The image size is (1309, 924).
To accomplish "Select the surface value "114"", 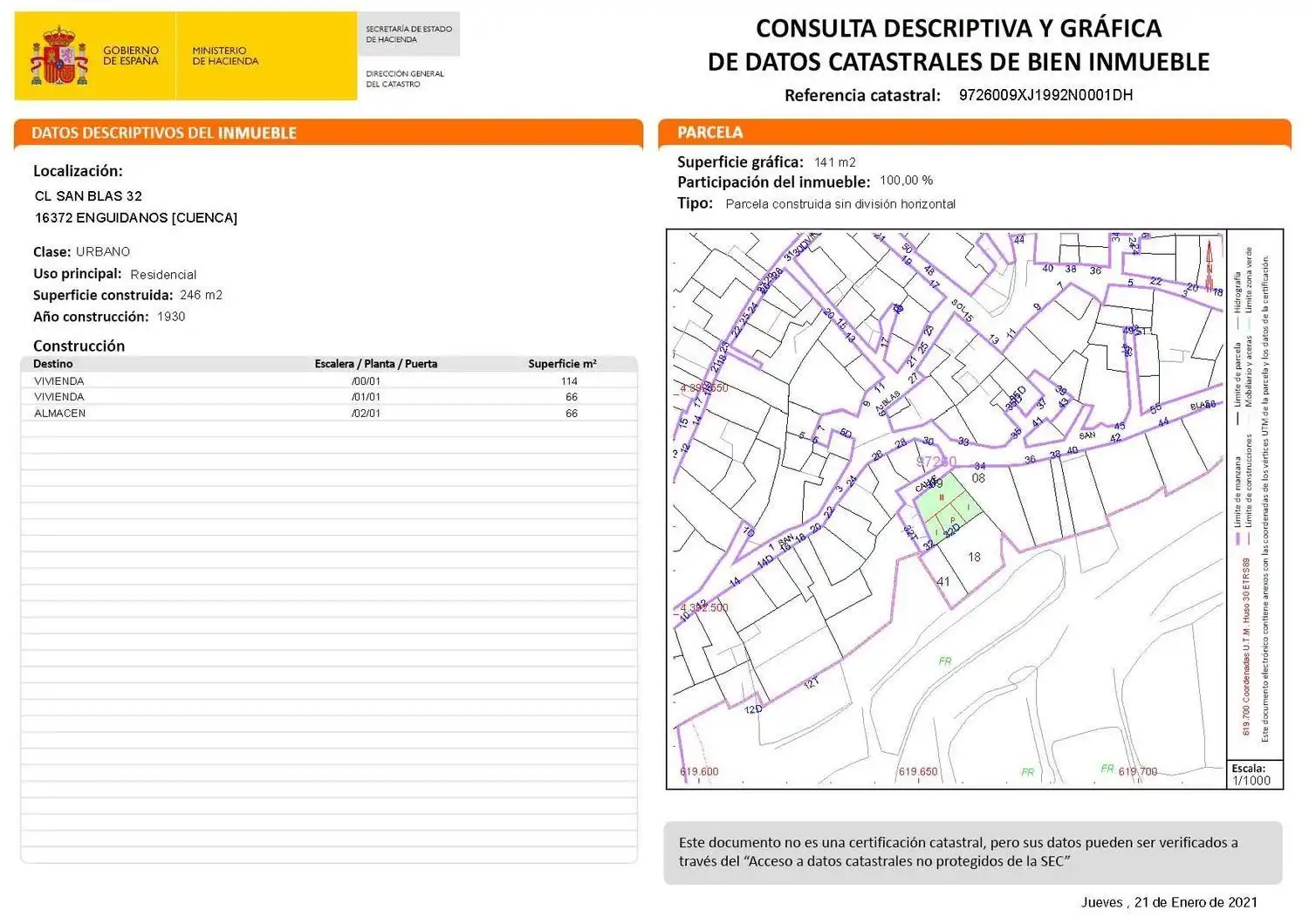I will tap(570, 381).
